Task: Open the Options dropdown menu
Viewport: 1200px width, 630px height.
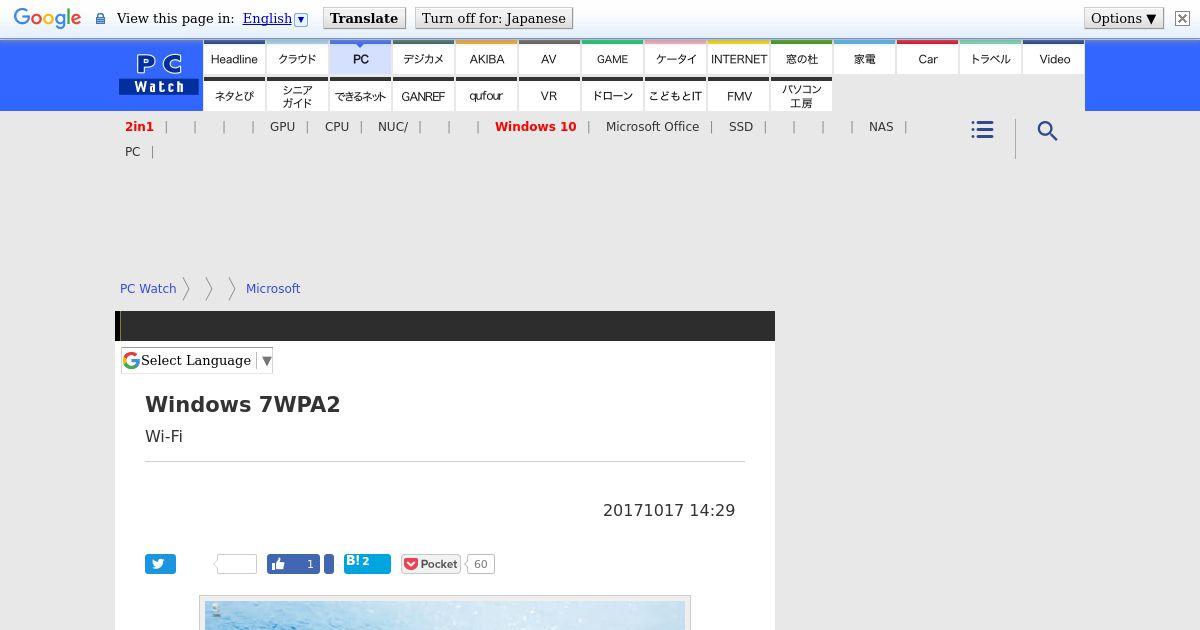Action: (x=1123, y=18)
